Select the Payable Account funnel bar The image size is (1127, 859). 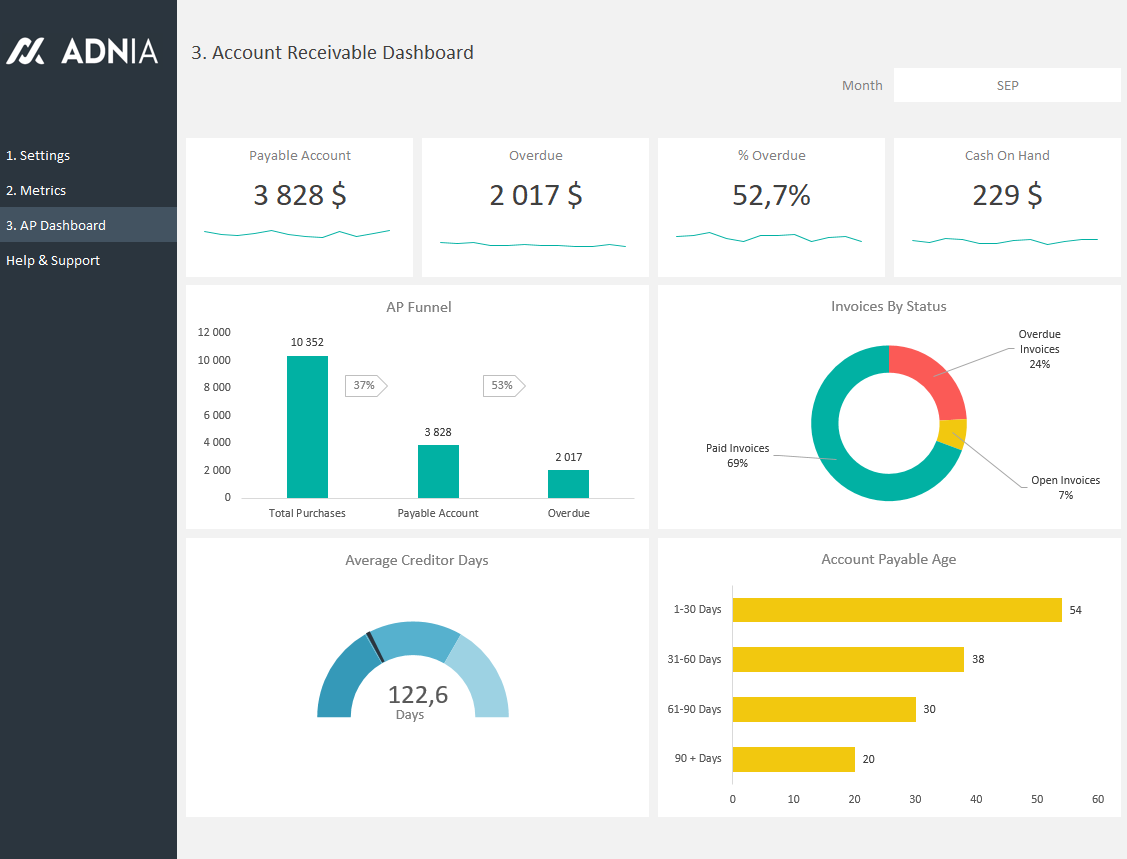pyautogui.click(x=438, y=471)
